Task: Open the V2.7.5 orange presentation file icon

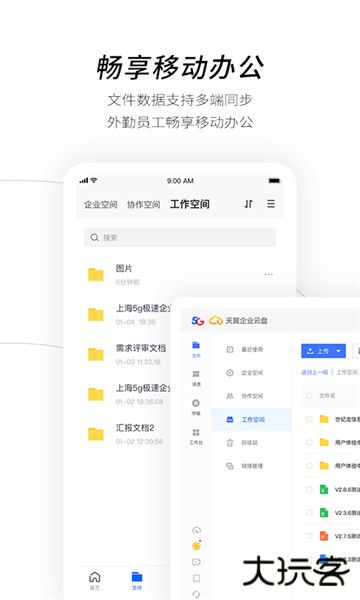Action: tap(324, 536)
